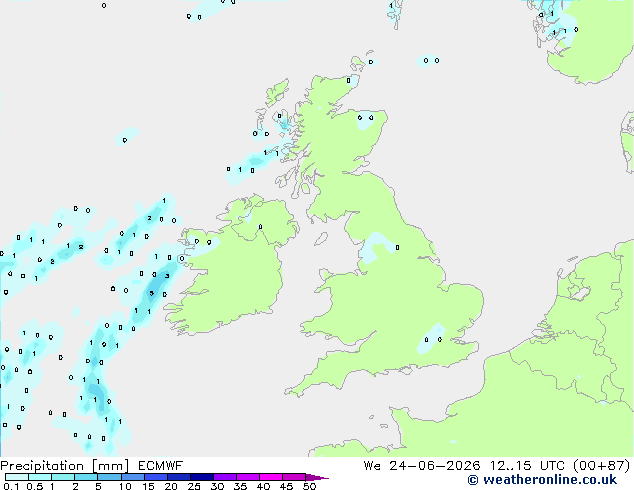Select the 2–5 mm legend swatch
This screenshot has width=634, height=490.
click(86, 477)
